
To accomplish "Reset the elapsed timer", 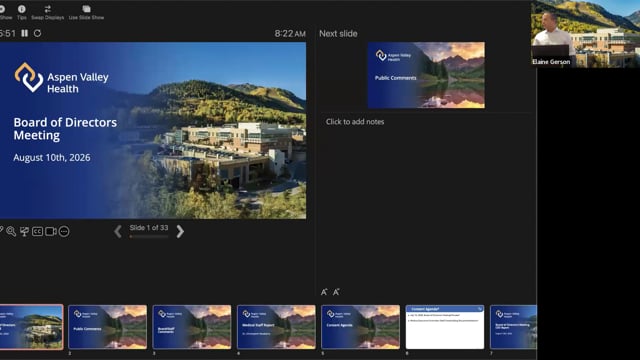I will point(37,33).
